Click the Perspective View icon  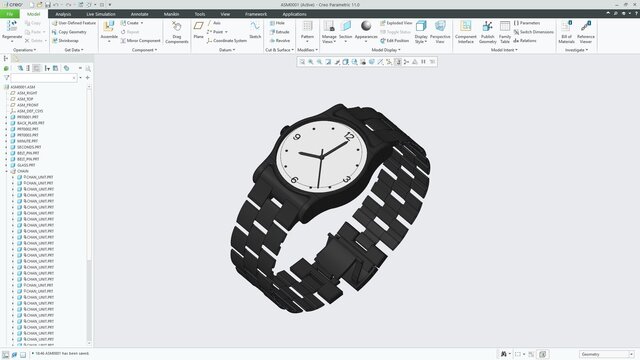[x=440, y=26]
